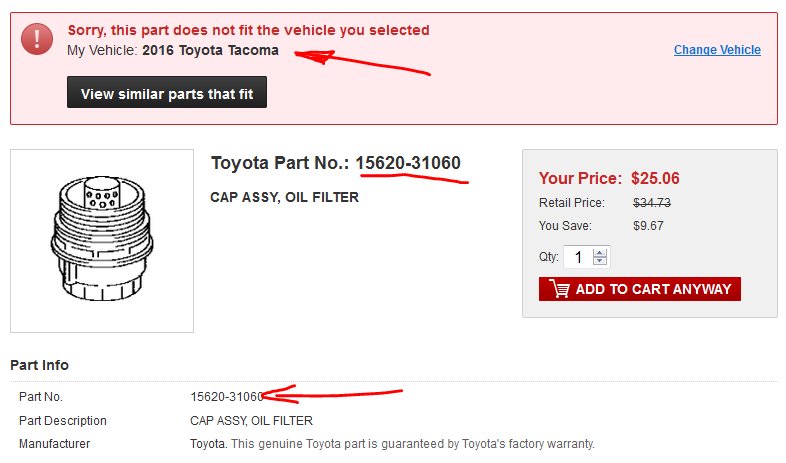Click the crossed-out retail price $34.73

652,203
